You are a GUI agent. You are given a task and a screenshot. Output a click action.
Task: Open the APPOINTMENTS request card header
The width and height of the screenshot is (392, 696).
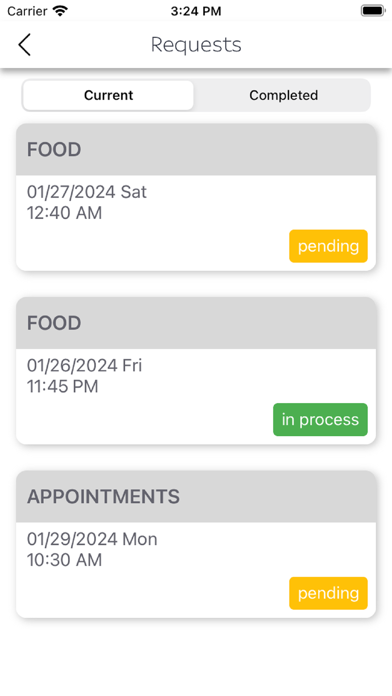coord(196,496)
